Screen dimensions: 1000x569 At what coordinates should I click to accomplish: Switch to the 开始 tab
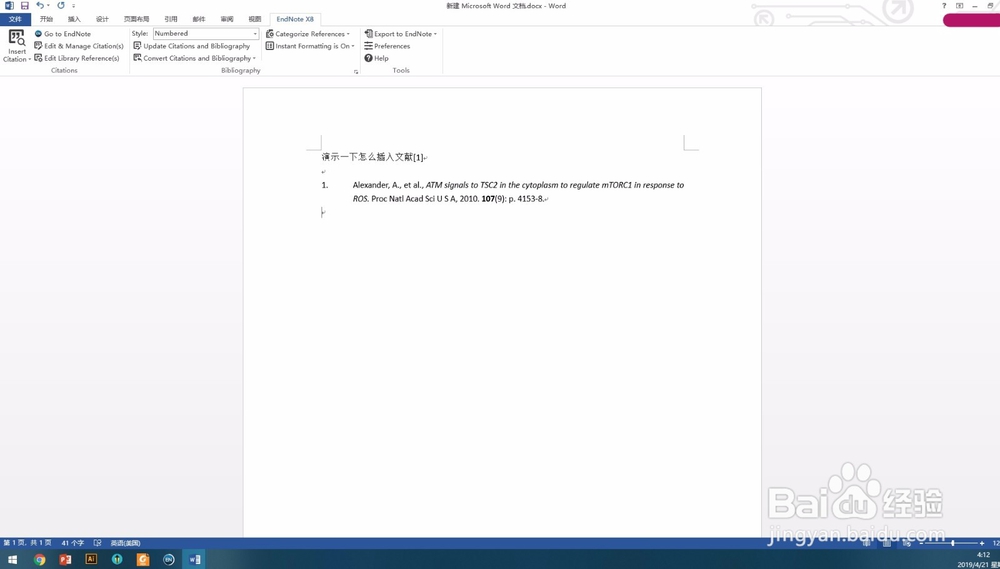point(46,19)
